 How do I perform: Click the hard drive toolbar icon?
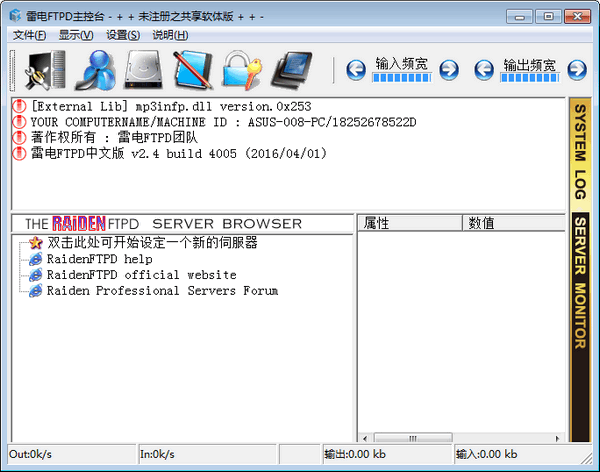coord(144,70)
